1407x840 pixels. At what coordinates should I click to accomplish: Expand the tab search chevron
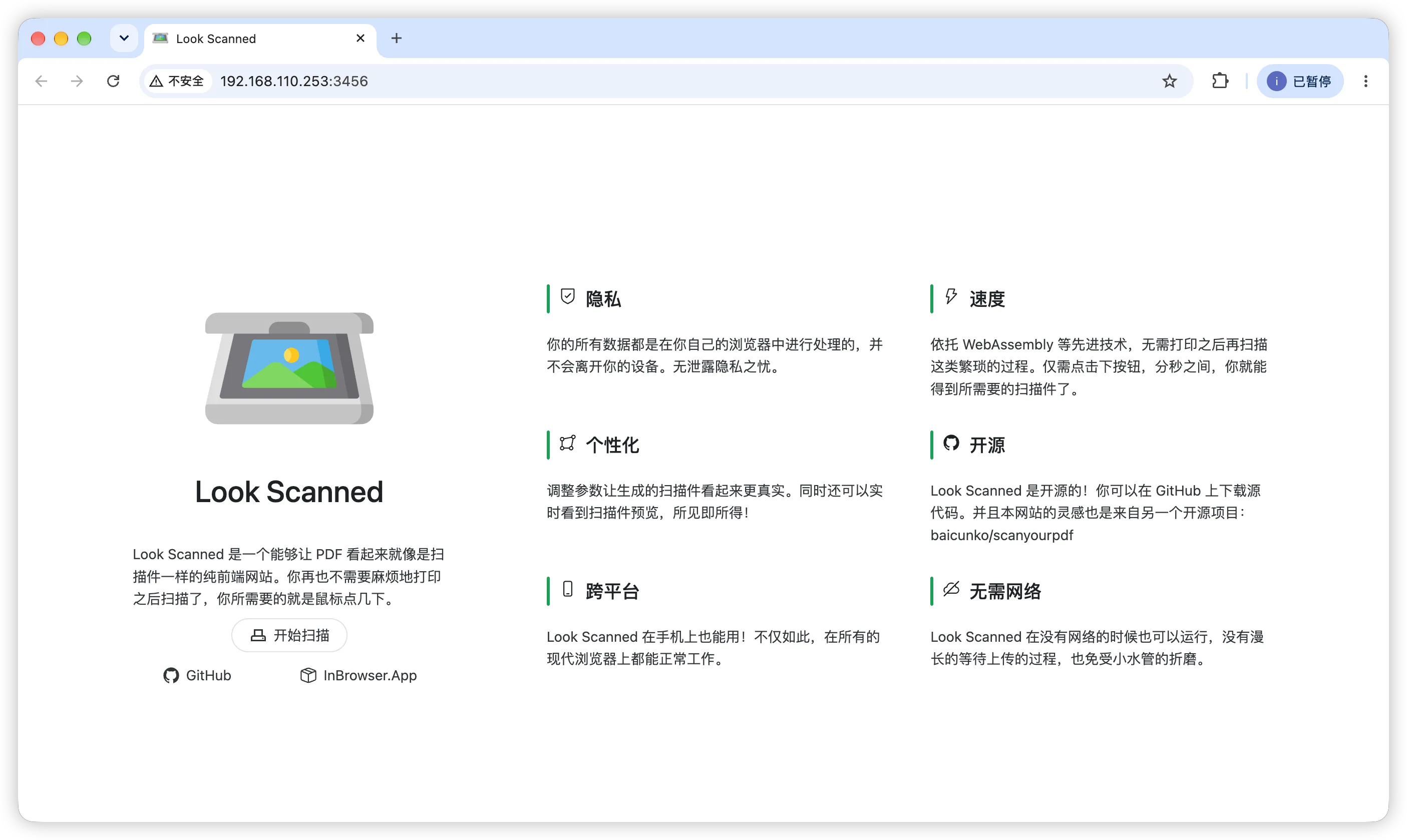(x=124, y=38)
